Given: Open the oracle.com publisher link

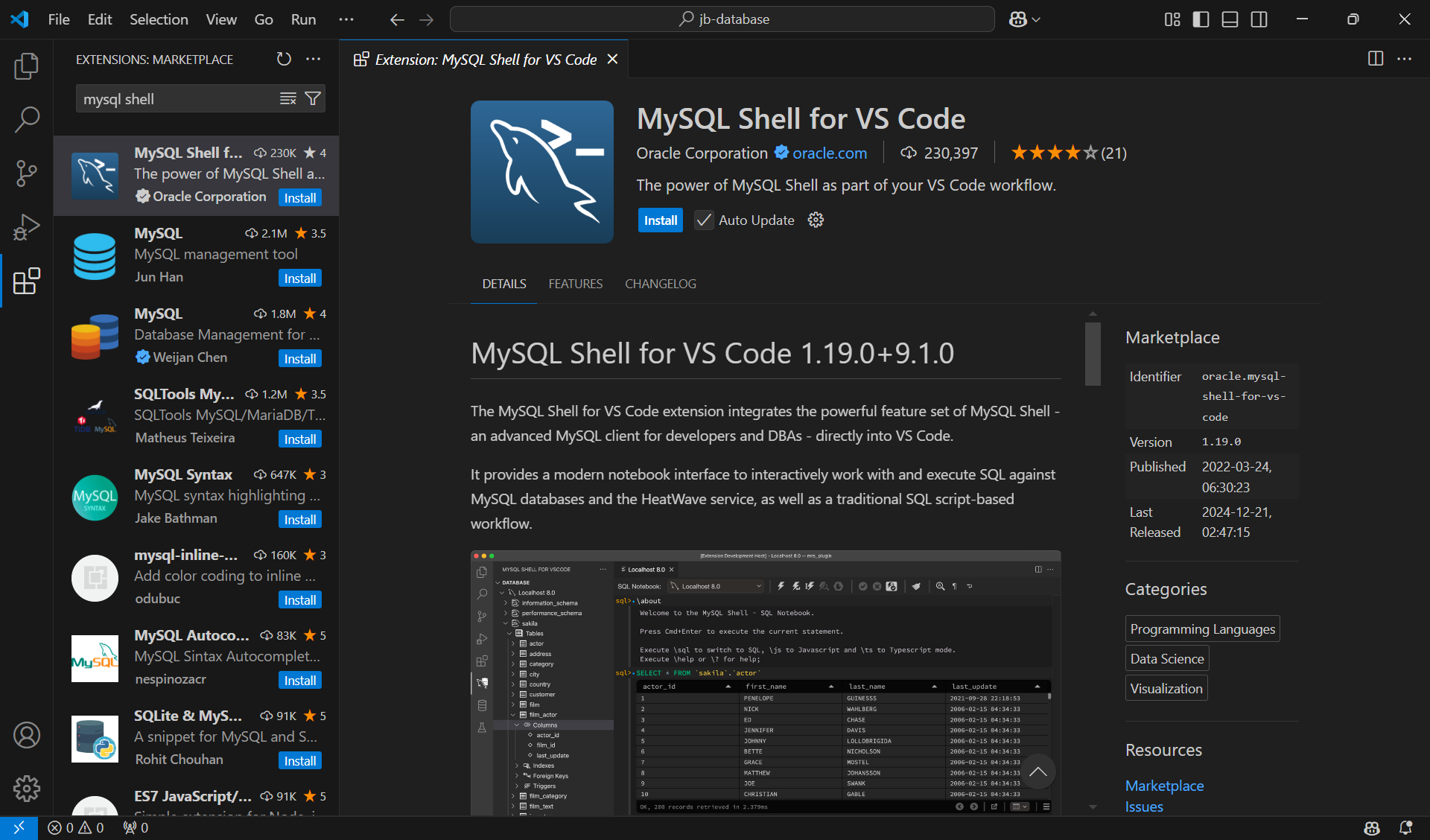Looking at the screenshot, I should pos(829,153).
